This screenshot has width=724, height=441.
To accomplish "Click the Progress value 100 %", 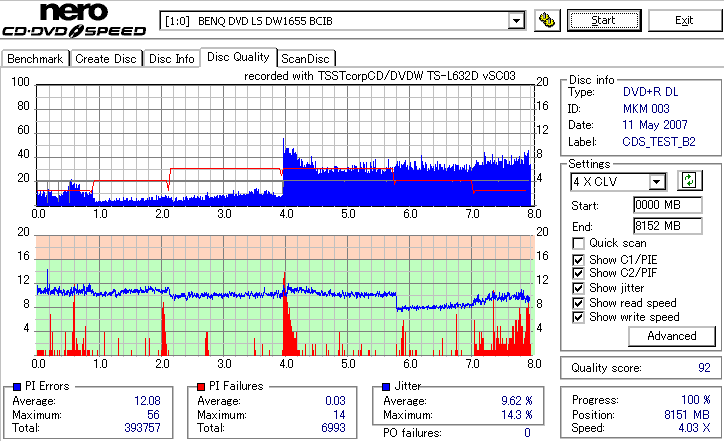I will click(x=695, y=400).
